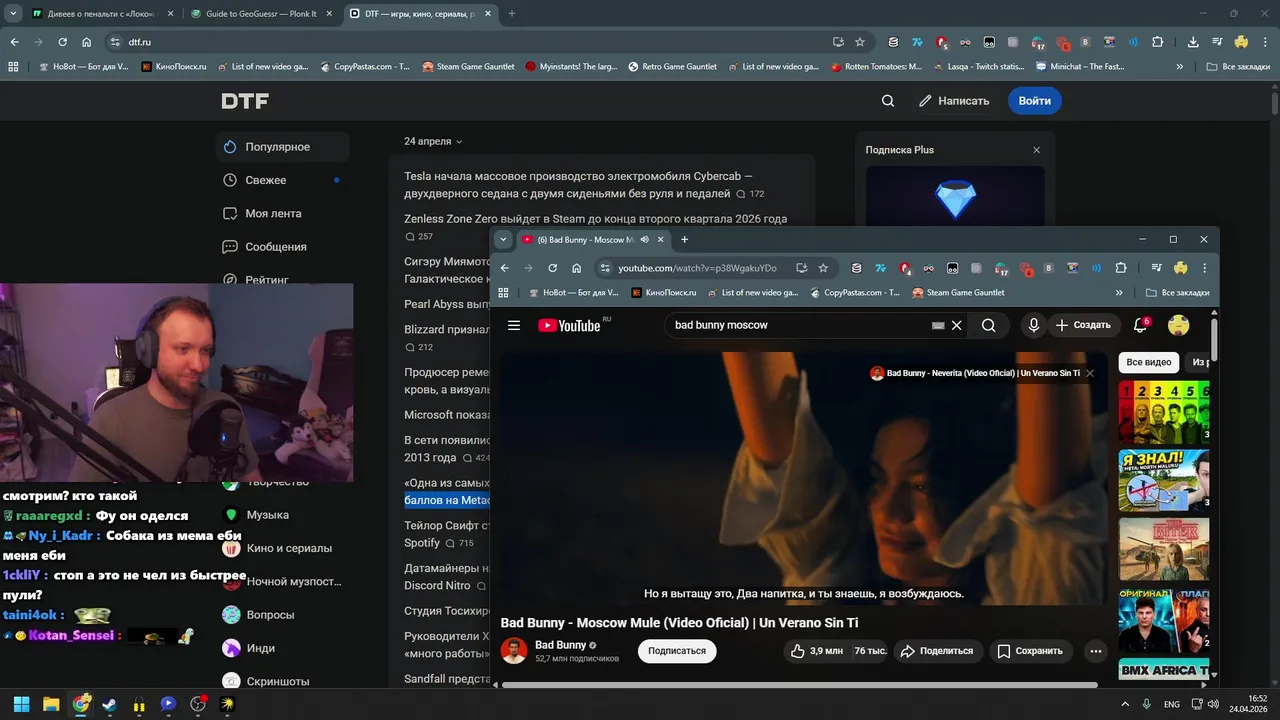This screenshot has height=720, width=1280.
Task: Clear the 'bad bunny moscow' search text
Action: (956, 325)
